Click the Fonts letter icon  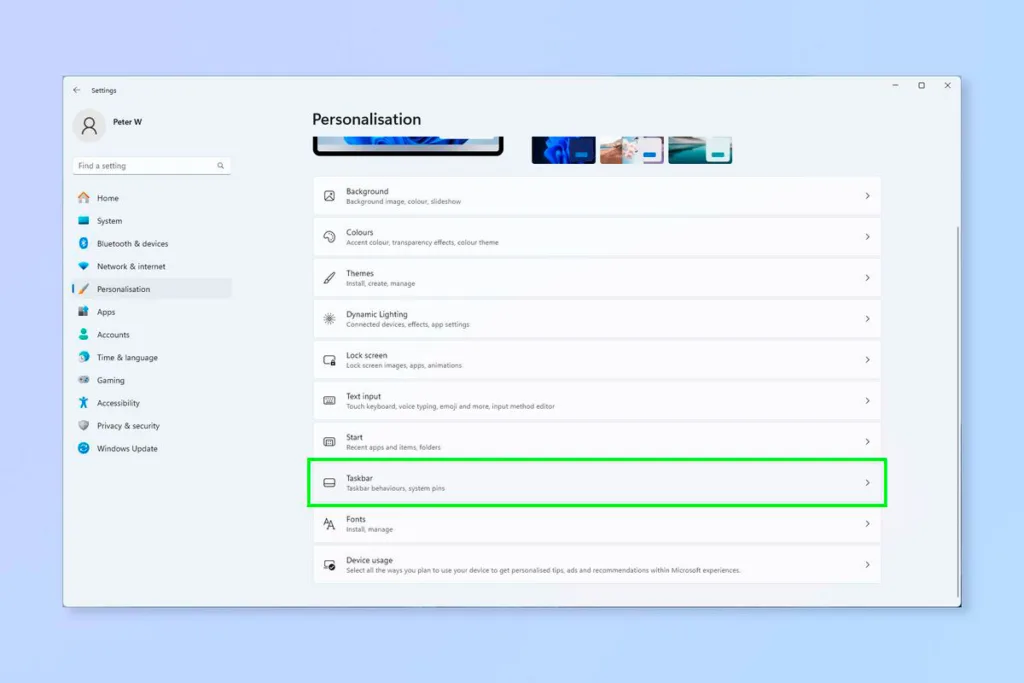(329, 524)
